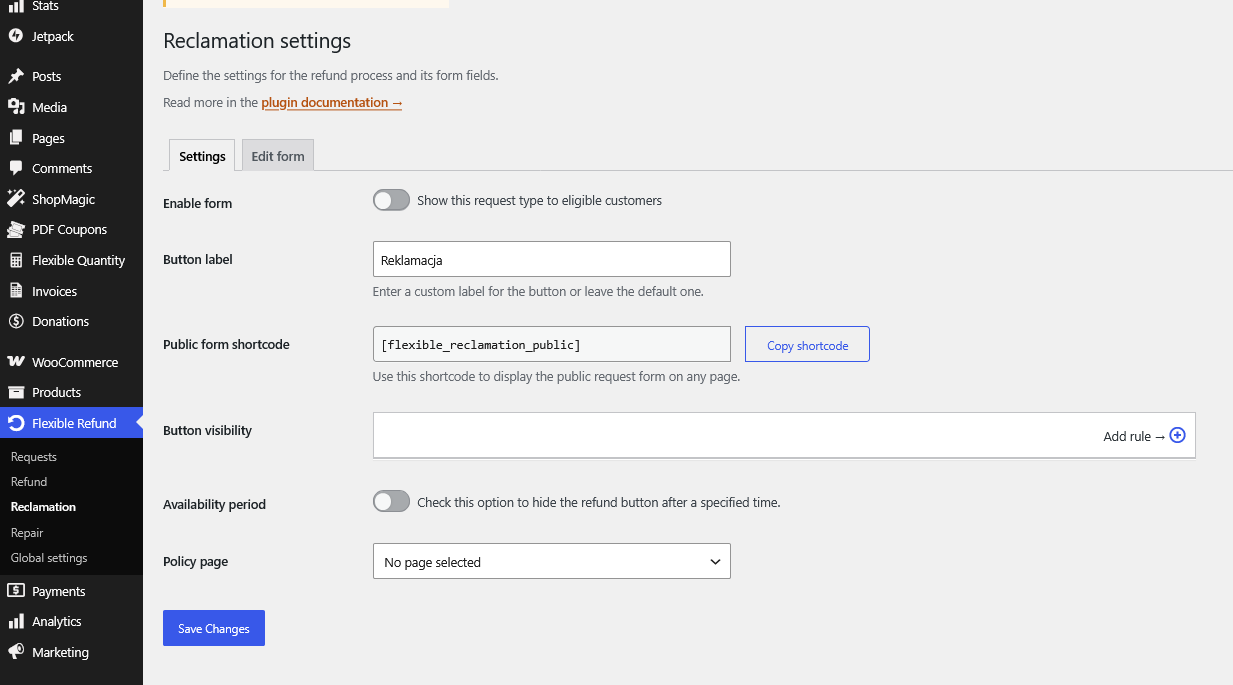Click the plus circle icon beside Add rule
Viewport: 1233px width, 685px height.
(x=1177, y=435)
